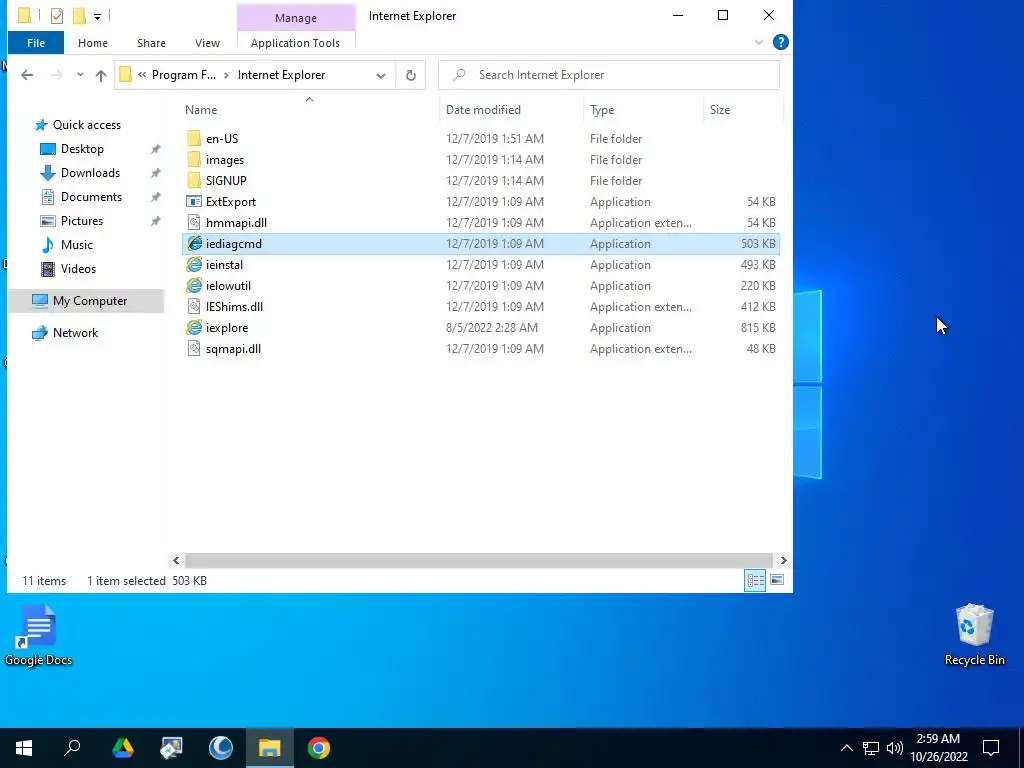1024x768 pixels.
Task: Sort by the Type column header
Action: pos(643,110)
